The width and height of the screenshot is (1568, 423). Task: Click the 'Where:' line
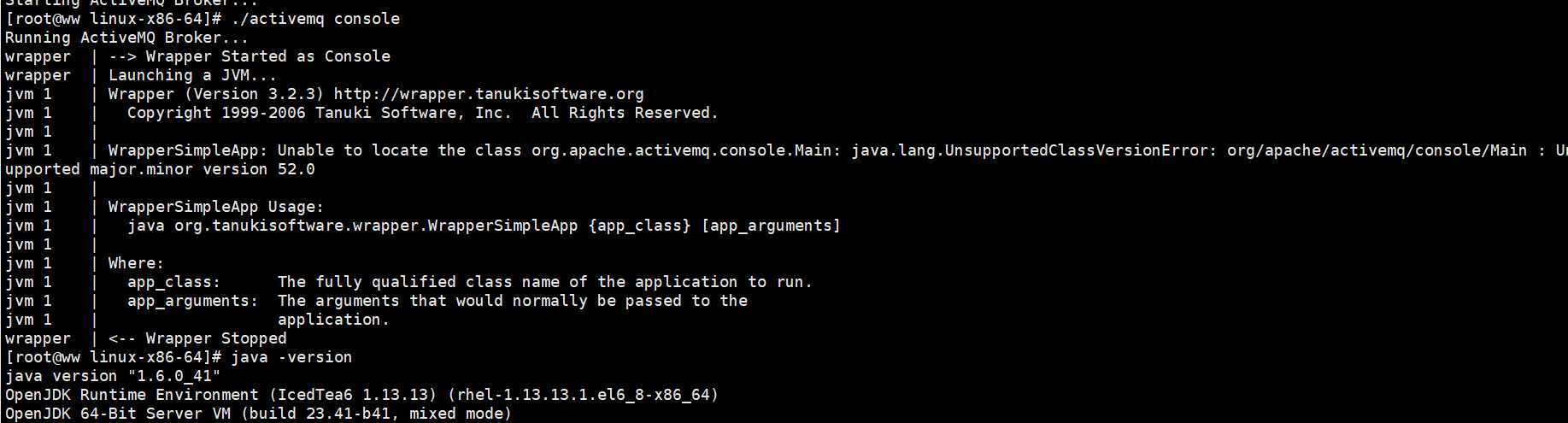click(136, 263)
